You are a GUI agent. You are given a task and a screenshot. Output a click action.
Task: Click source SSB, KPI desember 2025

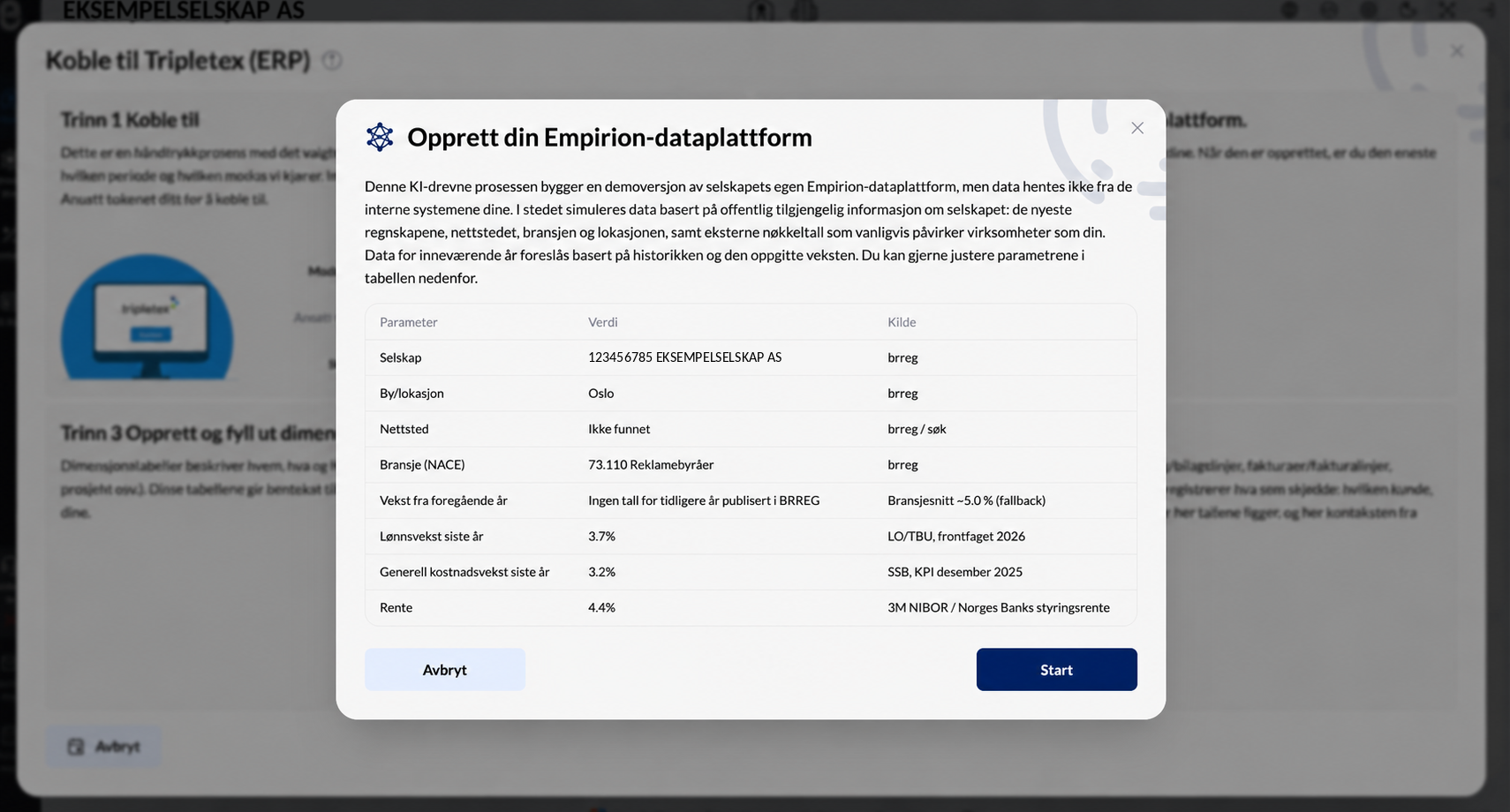click(955, 572)
